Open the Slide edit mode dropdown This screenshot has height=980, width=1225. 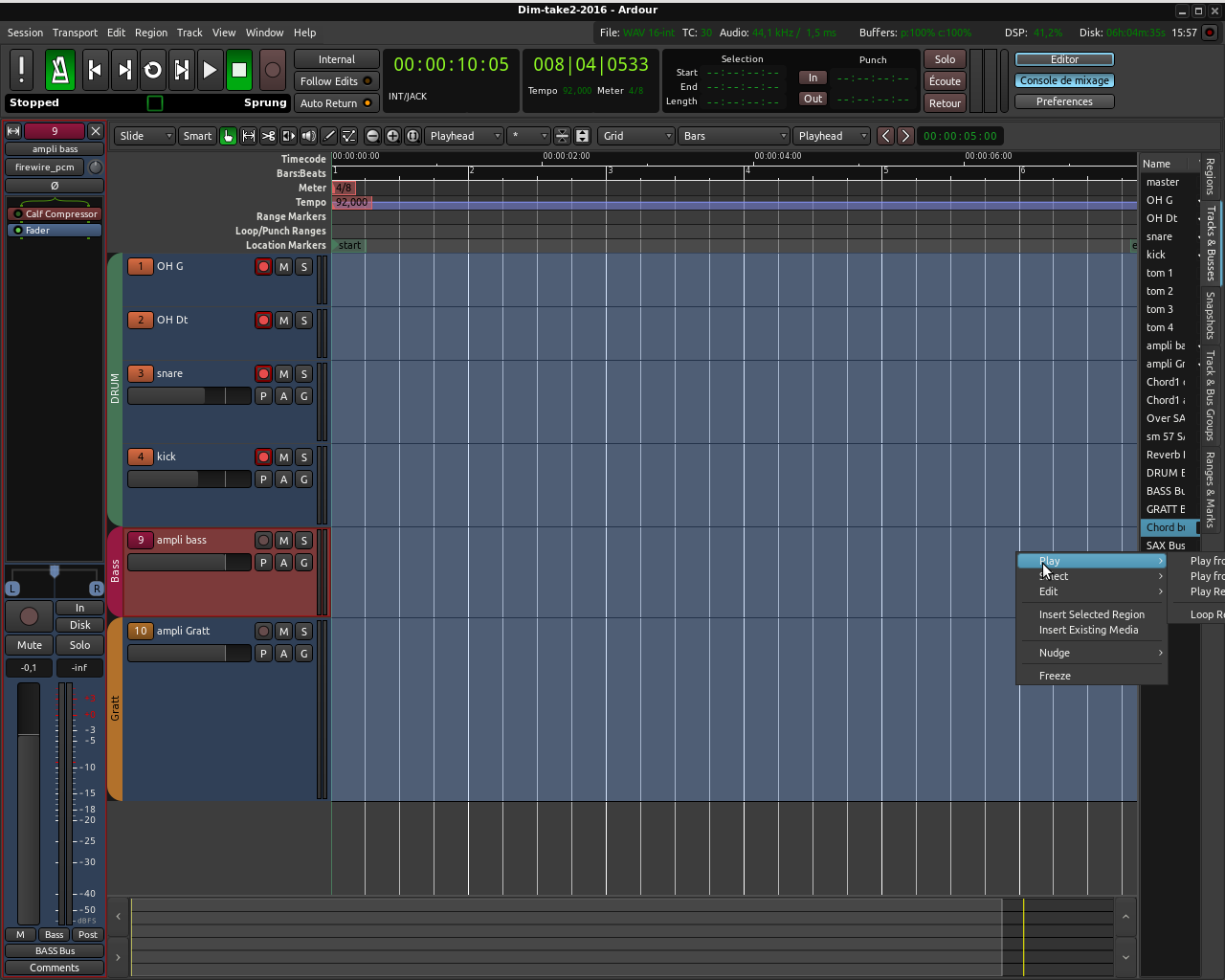pyautogui.click(x=145, y=136)
